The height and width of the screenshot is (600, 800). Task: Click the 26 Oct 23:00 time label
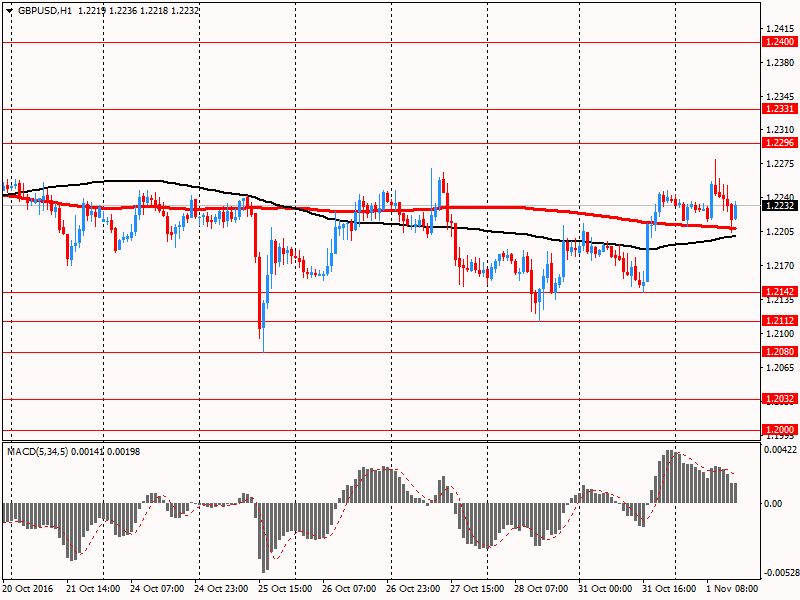[413, 589]
